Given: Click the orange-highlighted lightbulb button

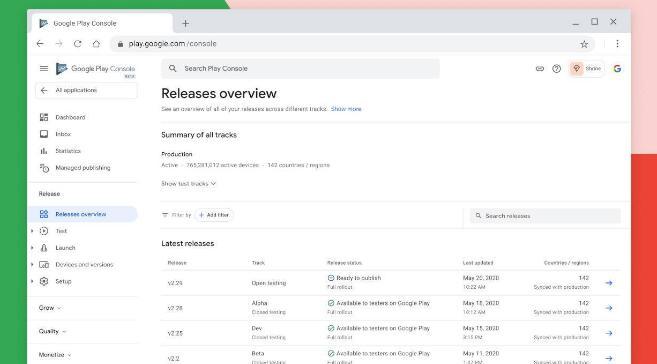Looking at the screenshot, I should (577, 69).
